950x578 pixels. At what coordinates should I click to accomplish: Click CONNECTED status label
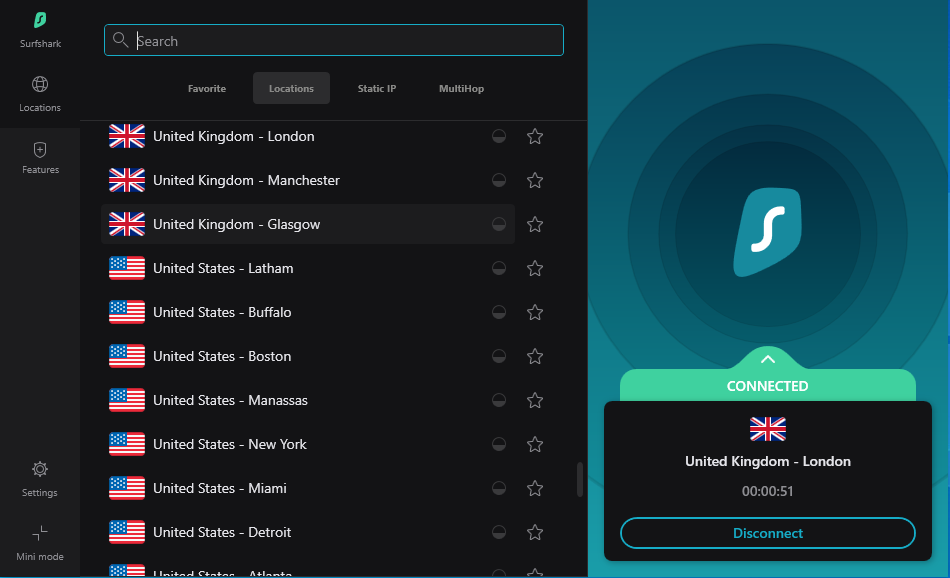coord(768,386)
